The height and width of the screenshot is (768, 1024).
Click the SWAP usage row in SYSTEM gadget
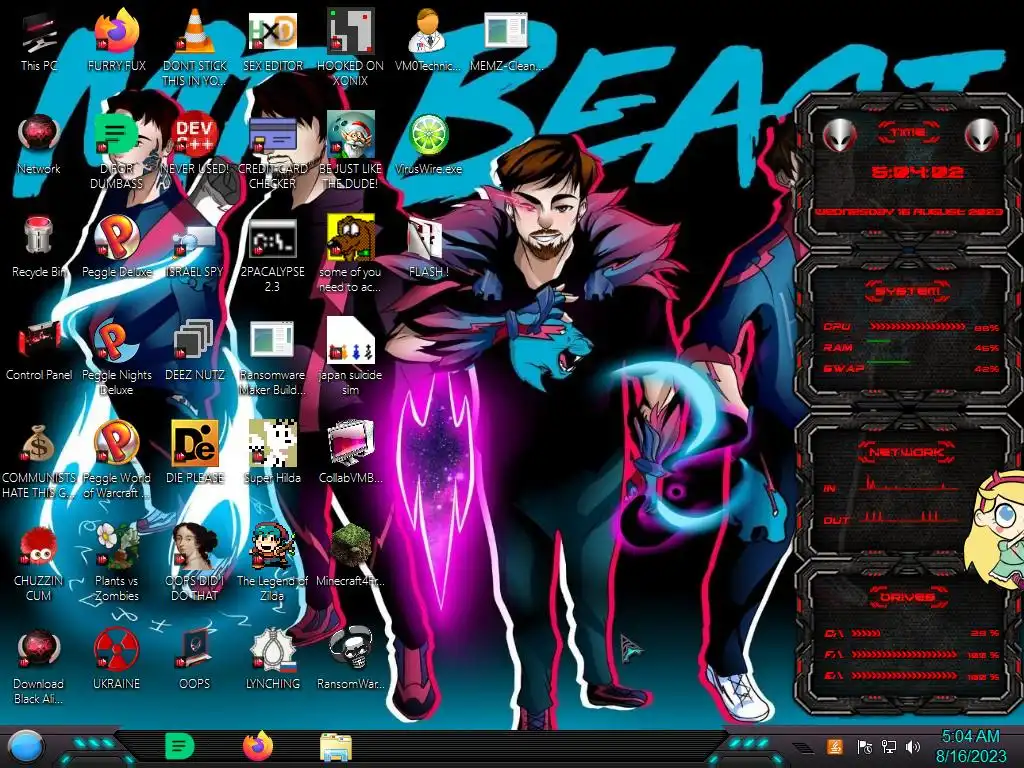(912, 368)
